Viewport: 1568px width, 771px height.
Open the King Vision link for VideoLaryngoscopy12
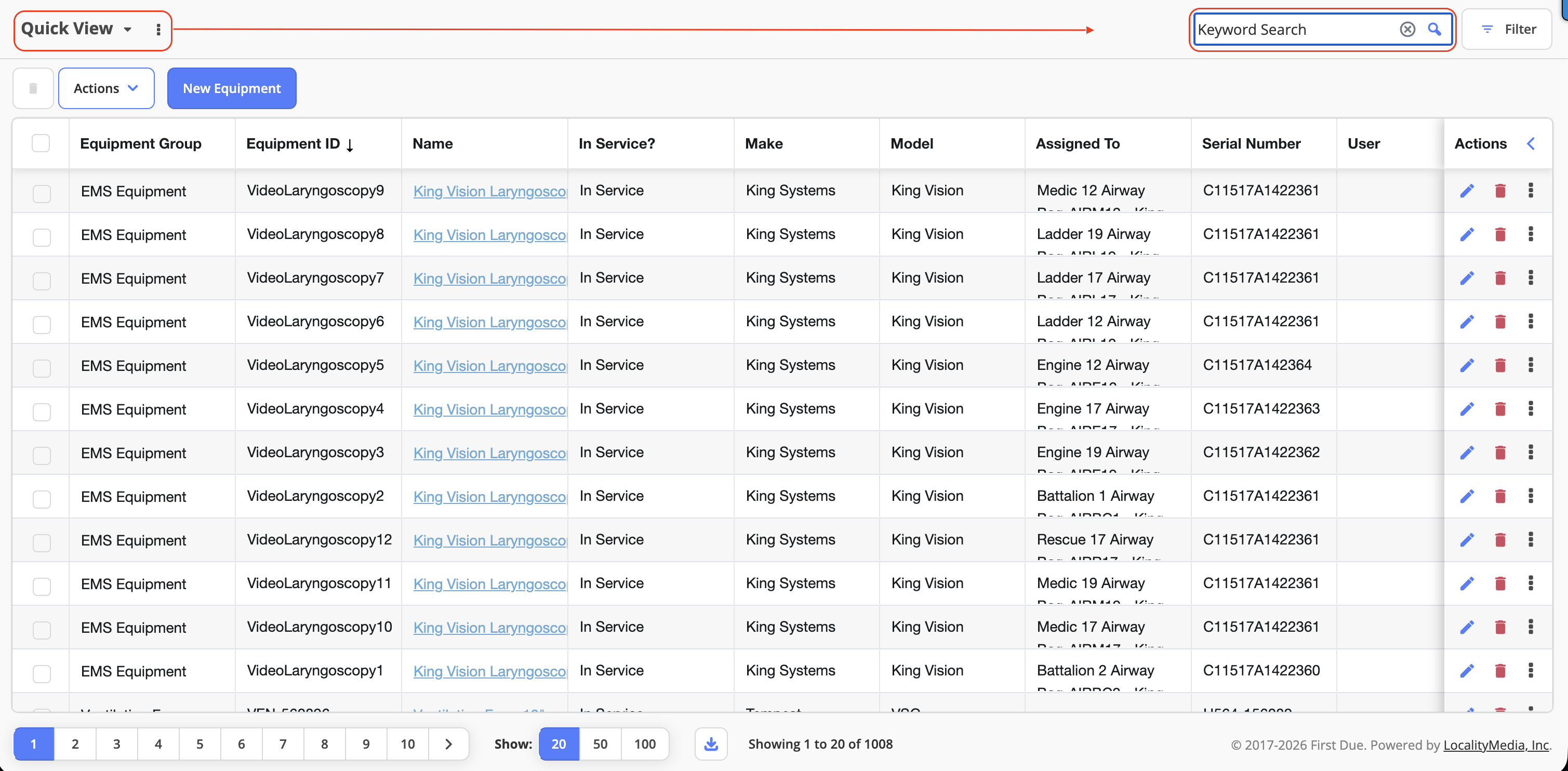pyautogui.click(x=490, y=540)
